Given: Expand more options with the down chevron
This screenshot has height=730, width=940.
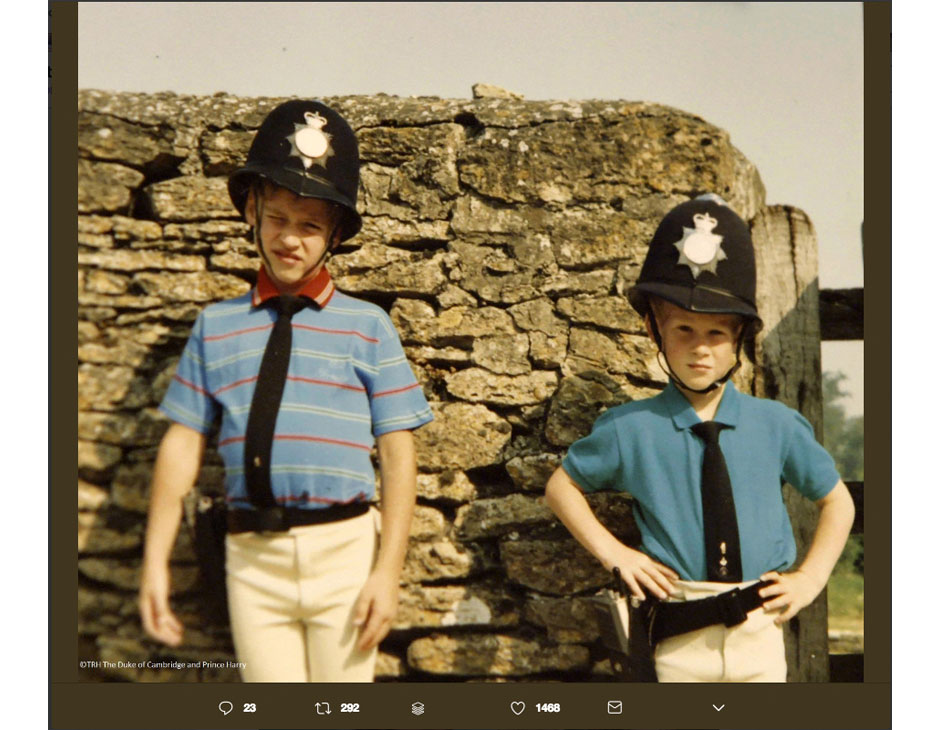Looking at the screenshot, I should tap(718, 708).
